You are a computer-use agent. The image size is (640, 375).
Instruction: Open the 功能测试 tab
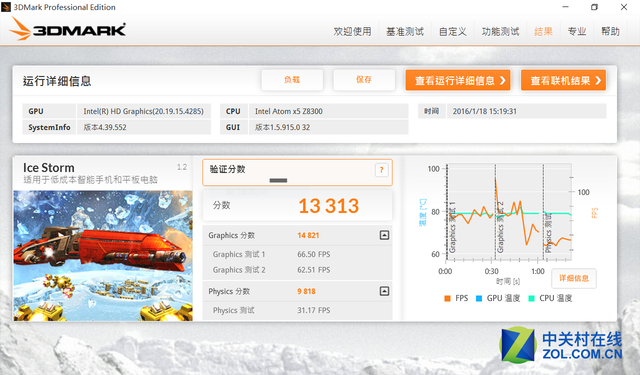tap(500, 31)
